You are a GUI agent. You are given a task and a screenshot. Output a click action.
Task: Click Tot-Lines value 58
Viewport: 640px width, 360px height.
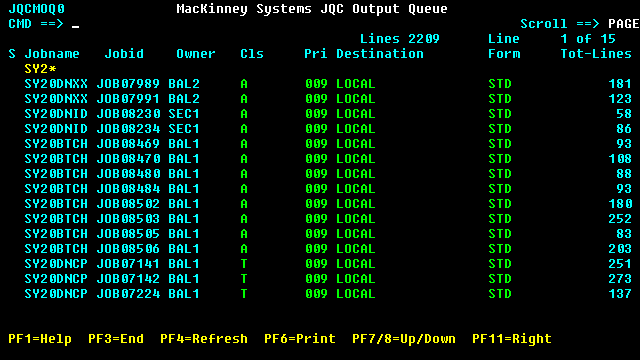(624, 114)
